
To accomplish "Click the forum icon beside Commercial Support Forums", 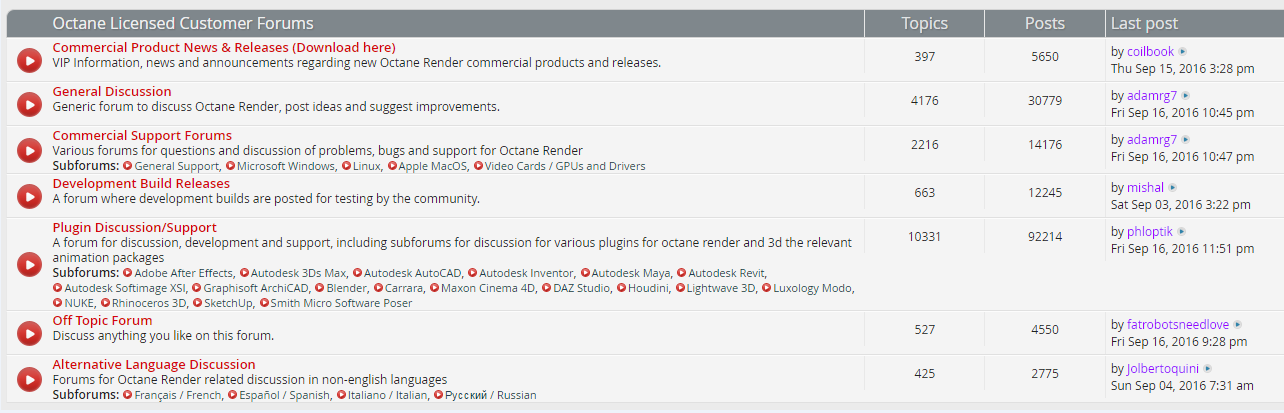I will [29, 148].
